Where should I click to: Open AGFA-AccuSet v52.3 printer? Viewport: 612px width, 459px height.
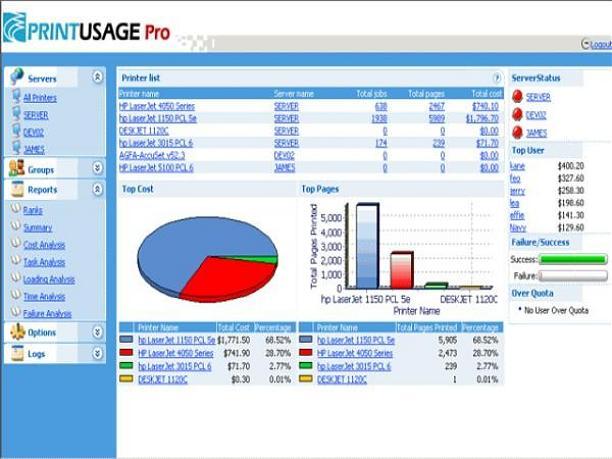click(x=152, y=155)
